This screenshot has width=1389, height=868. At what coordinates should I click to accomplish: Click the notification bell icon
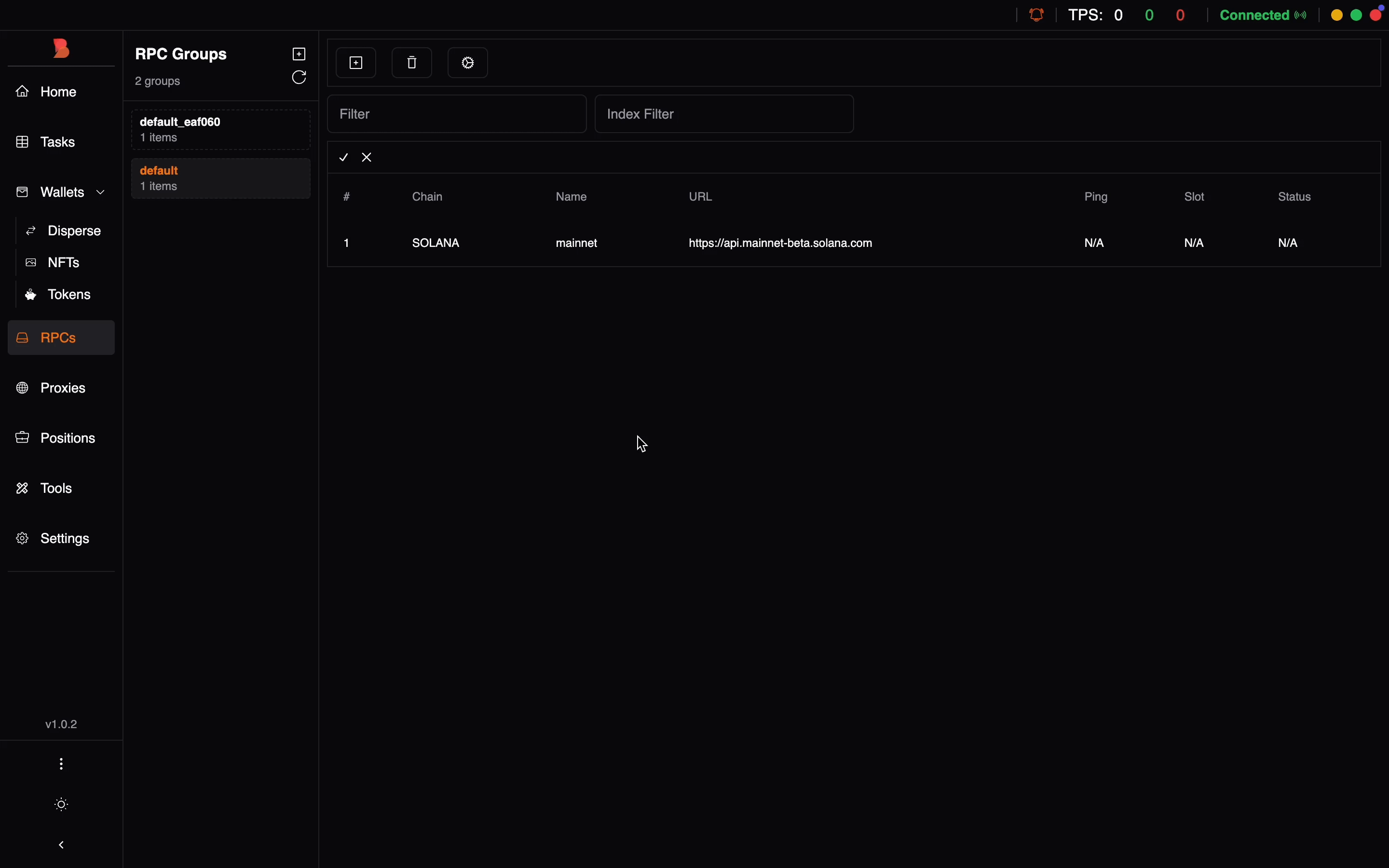1036,15
